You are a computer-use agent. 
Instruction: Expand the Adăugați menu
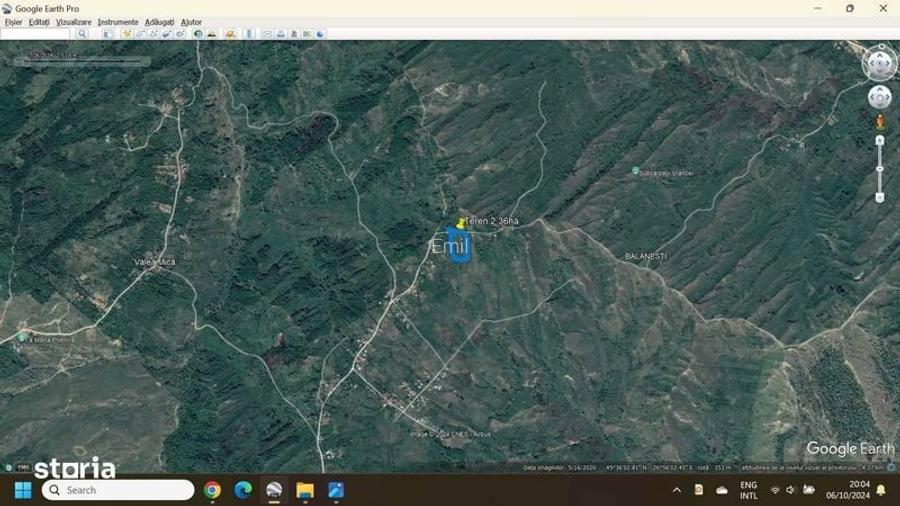click(x=159, y=21)
